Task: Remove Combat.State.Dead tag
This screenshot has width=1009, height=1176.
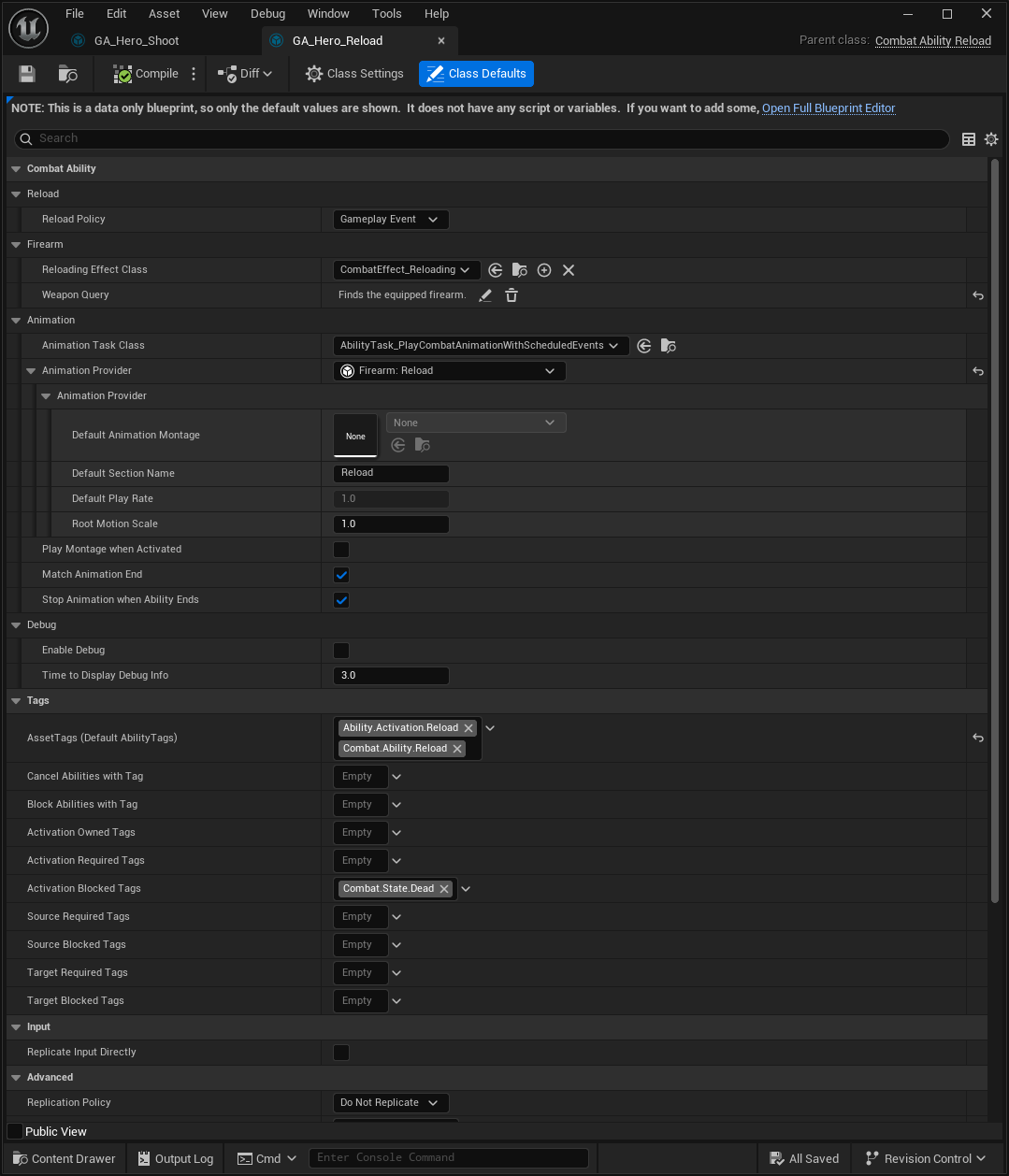Action: tap(444, 889)
